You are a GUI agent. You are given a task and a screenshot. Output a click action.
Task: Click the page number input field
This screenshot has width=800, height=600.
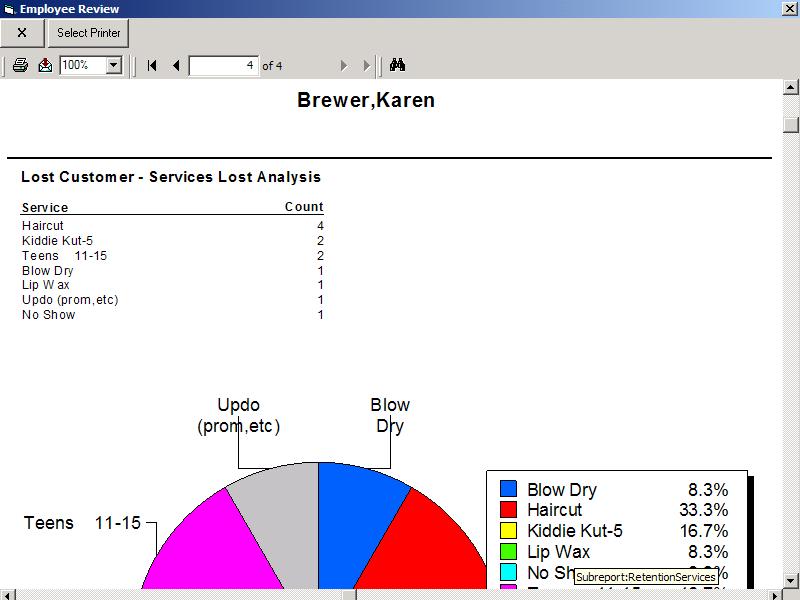(x=223, y=65)
